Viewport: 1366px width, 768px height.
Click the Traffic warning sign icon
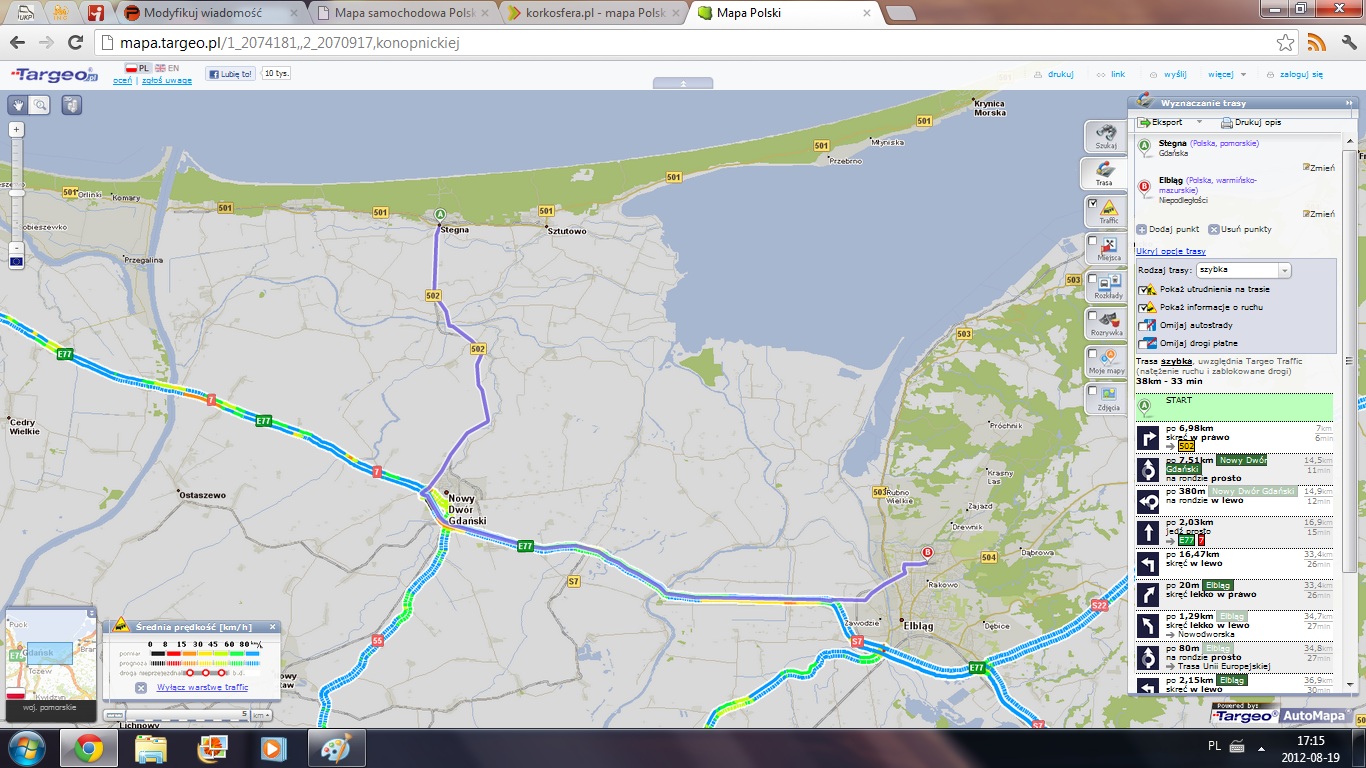point(1109,208)
